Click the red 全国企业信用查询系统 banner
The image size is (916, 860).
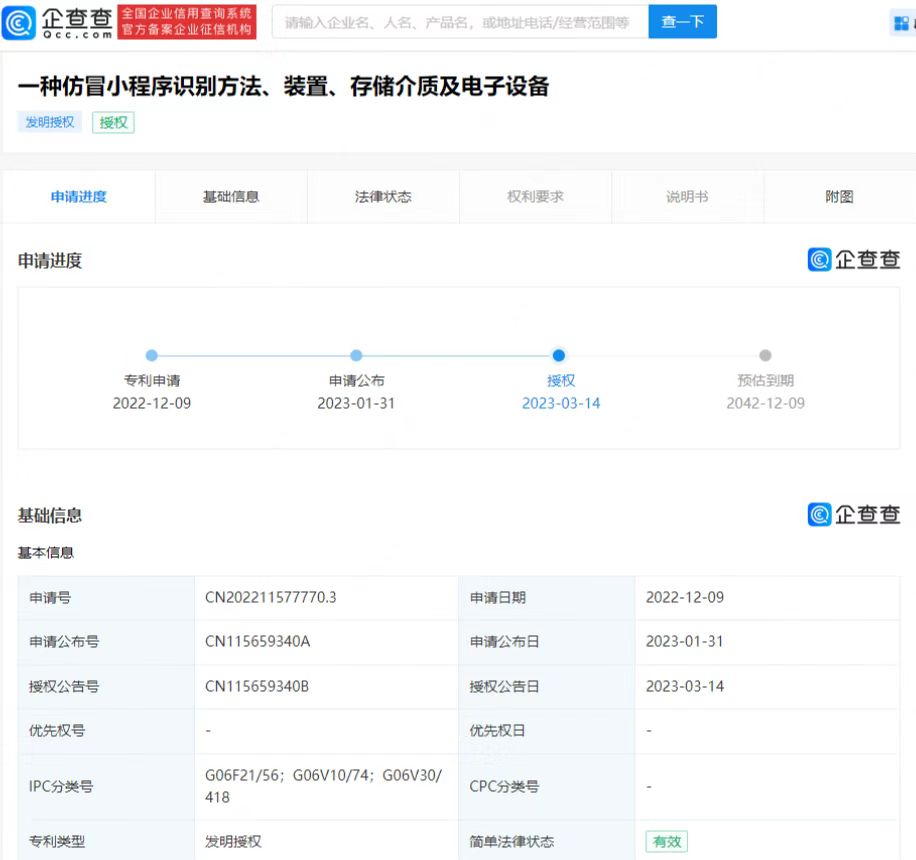click(x=187, y=22)
